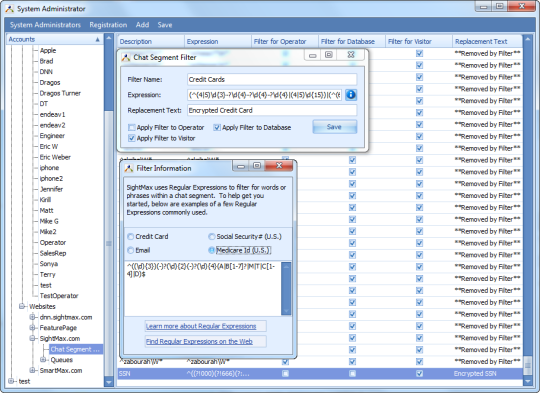Toggle Filter for Operator checkbox in zabourah row

click(285, 362)
